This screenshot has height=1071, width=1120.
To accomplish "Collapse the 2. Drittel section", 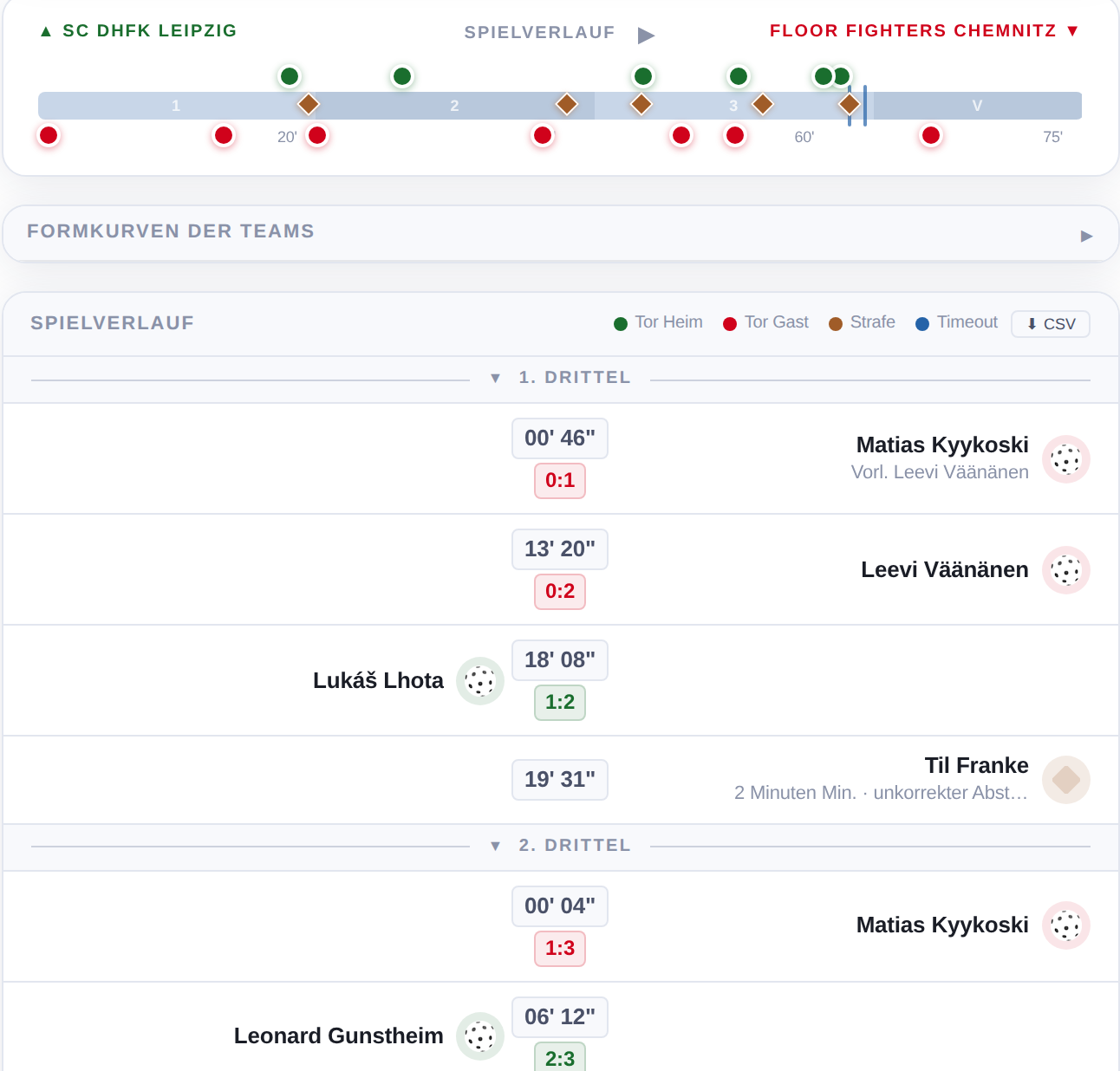I will 560,847.
